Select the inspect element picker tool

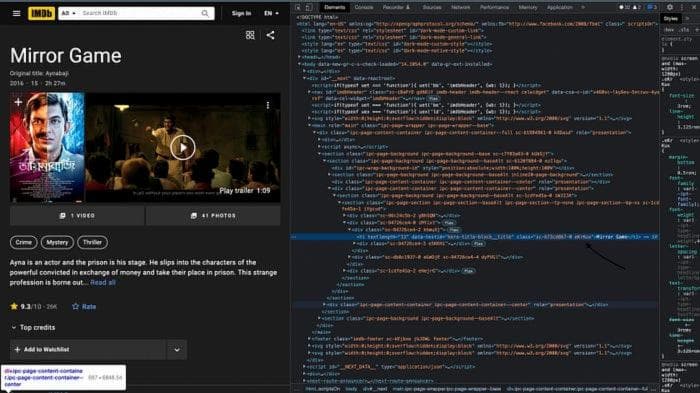pos(298,7)
